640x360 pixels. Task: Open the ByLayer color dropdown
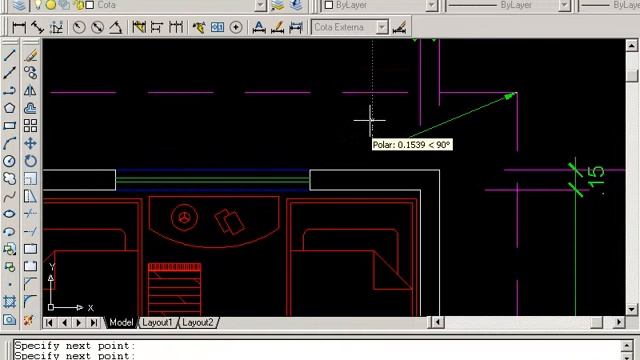(431, 5)
